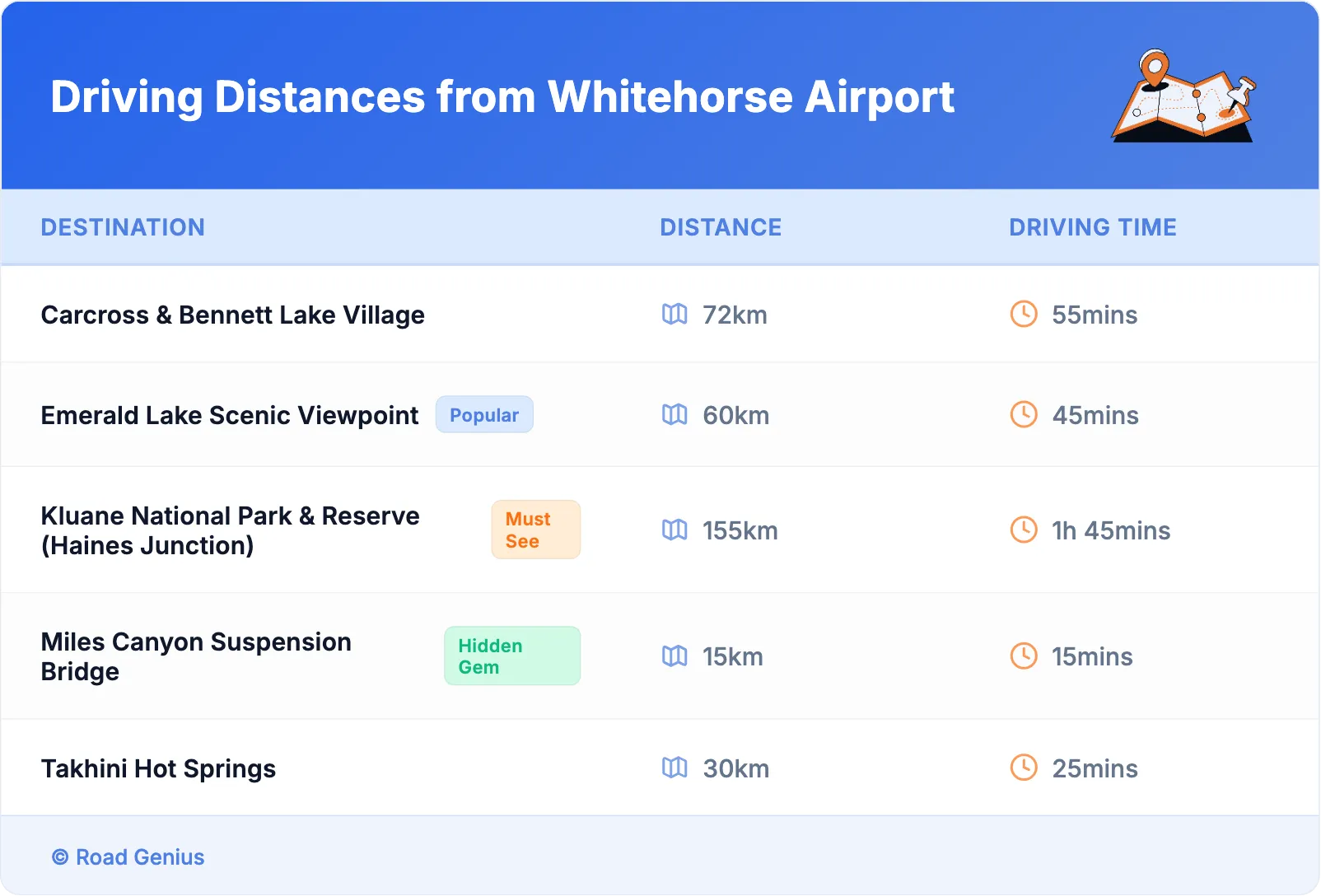Open the Road Genius credit link
Screen dimensions: 1321x896
[128, 857]
